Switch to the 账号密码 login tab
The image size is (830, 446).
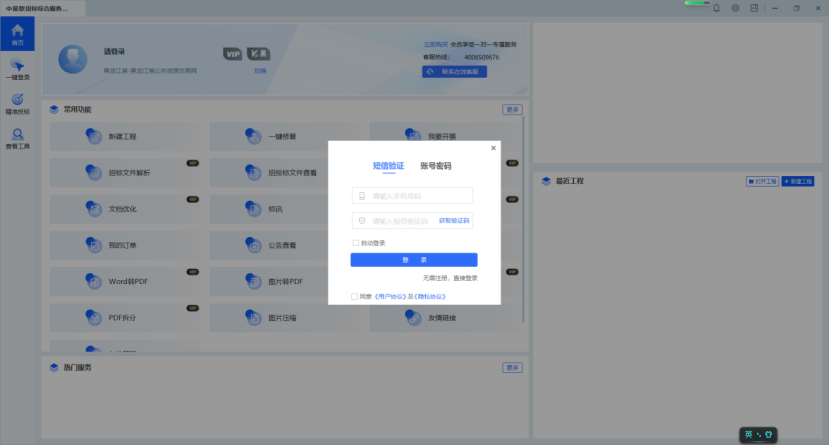(x=435, y=166)
